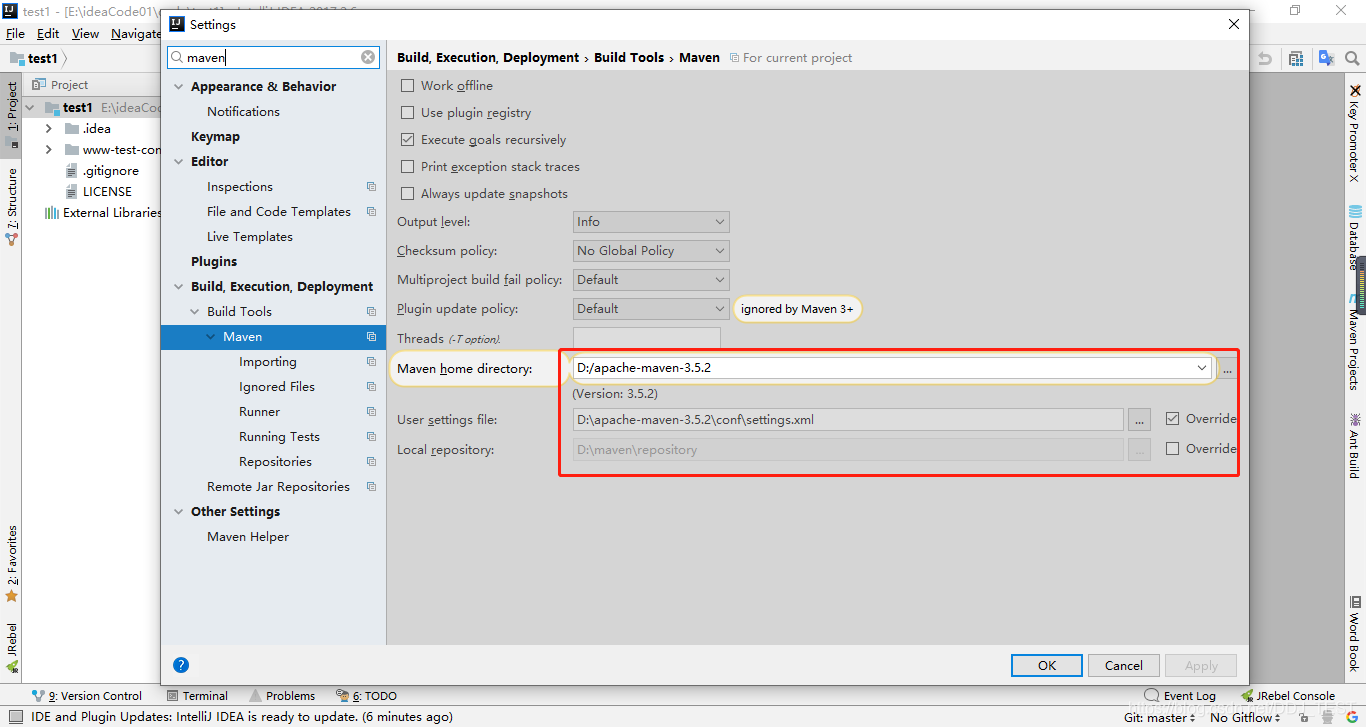Clear the maven search field text
The image size is (1366, 727).
[368, 58]
